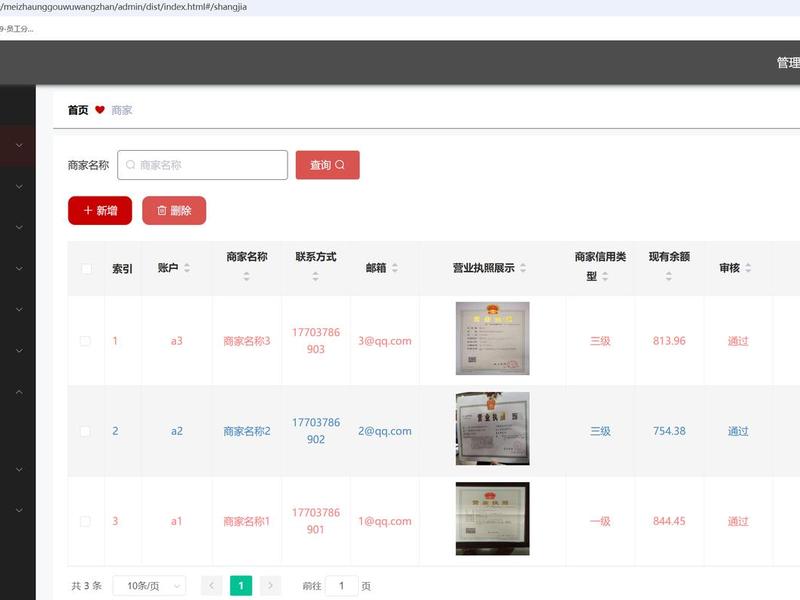Click the 查询 search button
This screenshot has height=600, width=800.
(x=328, y=165)
